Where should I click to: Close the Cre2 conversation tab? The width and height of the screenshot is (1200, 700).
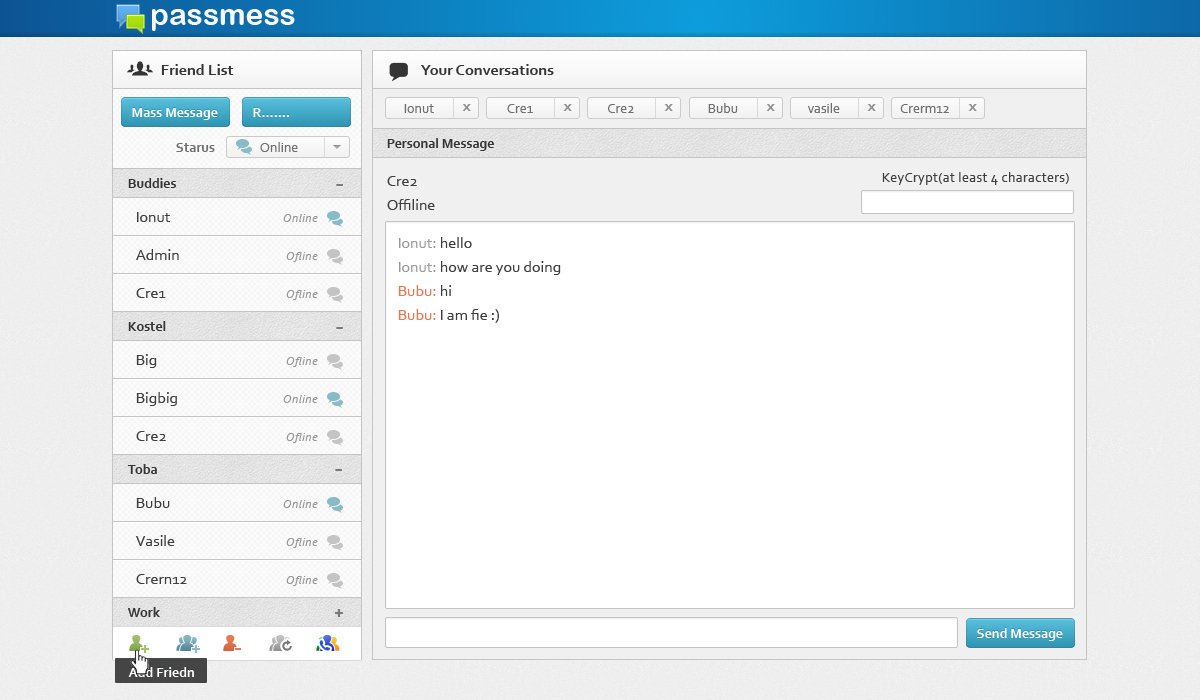click(x=668, y=108)
